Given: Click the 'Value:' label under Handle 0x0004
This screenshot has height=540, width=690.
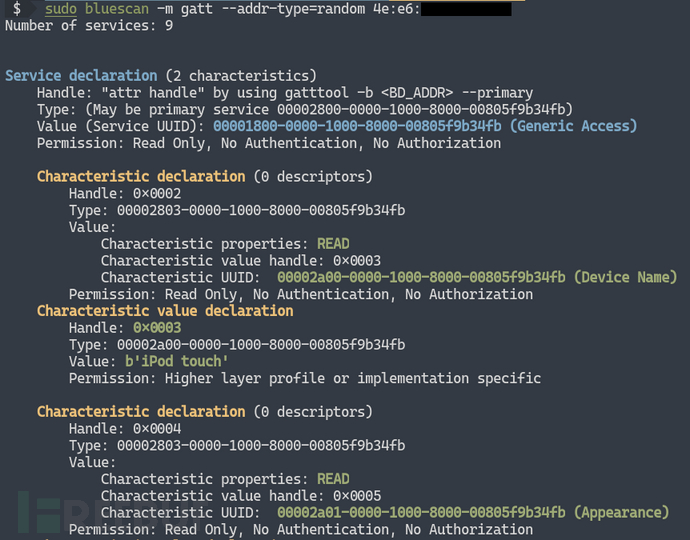Looking at the screenshot, I should 92,462.
